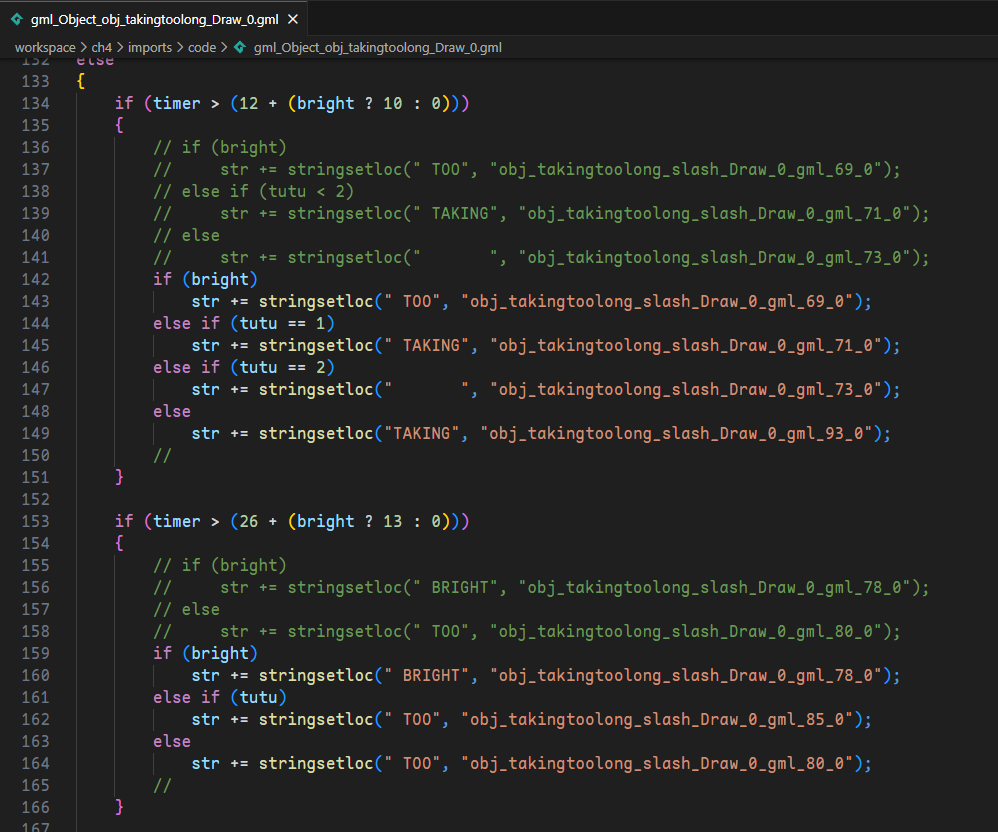Image resolution: width=998 pixels, height=832 pixels.
Task: Click the string "obj_takingtoolong_slash_Draw_0_gml_93_0"
Action: pos(677,434)
